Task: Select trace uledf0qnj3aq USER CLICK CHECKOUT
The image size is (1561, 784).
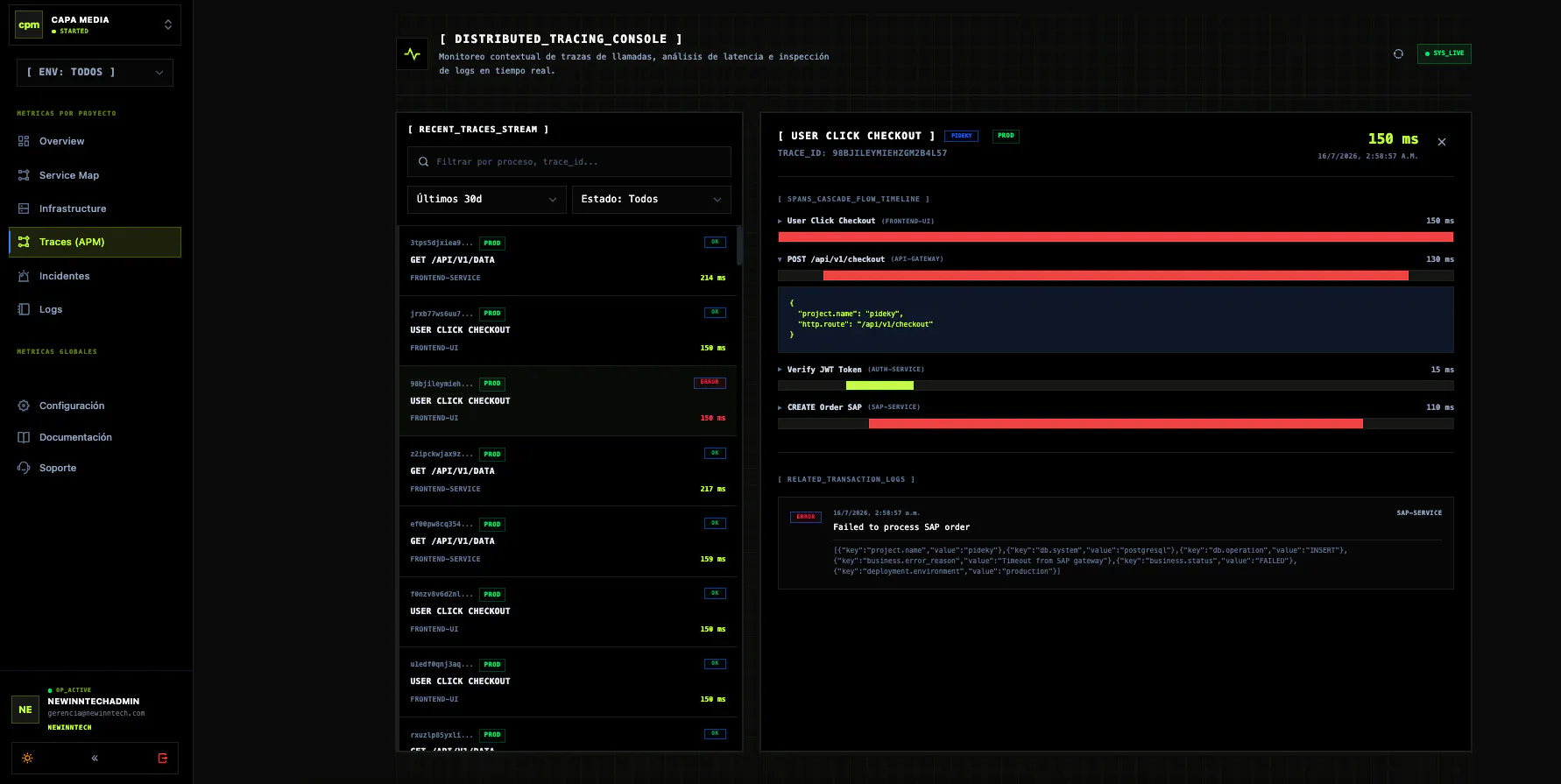Action: [x=568, y=682]
